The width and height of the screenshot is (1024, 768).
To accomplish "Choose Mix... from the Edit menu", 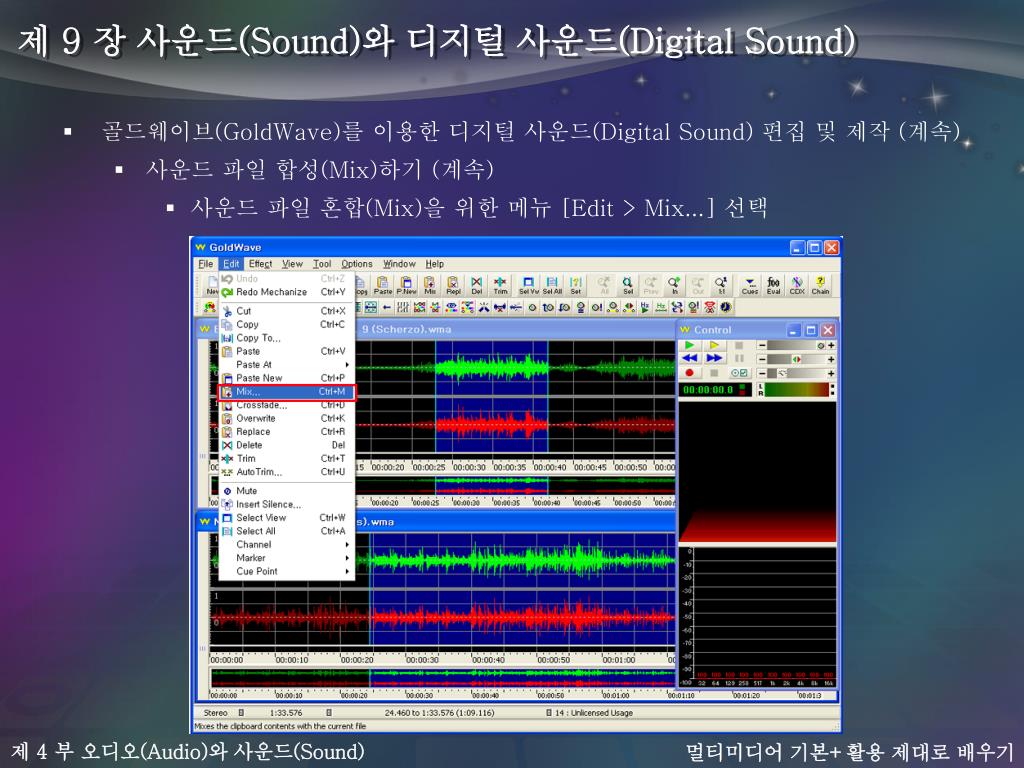I will click(x=286, y=392).
